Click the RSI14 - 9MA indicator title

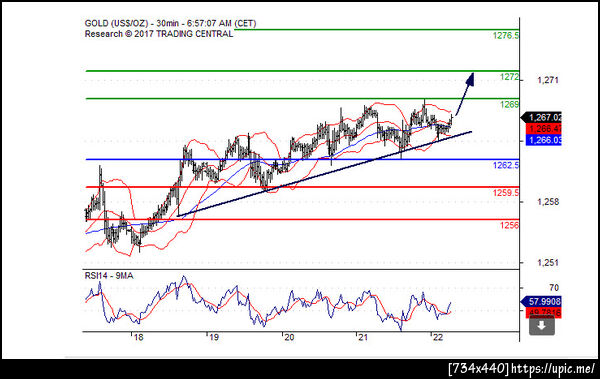point(109,276)
